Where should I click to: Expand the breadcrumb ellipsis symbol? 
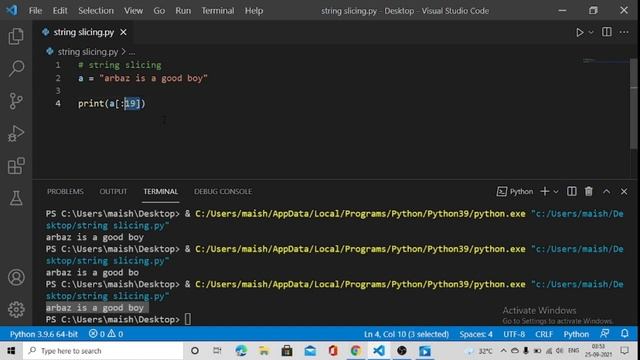[x=132, y=52]
